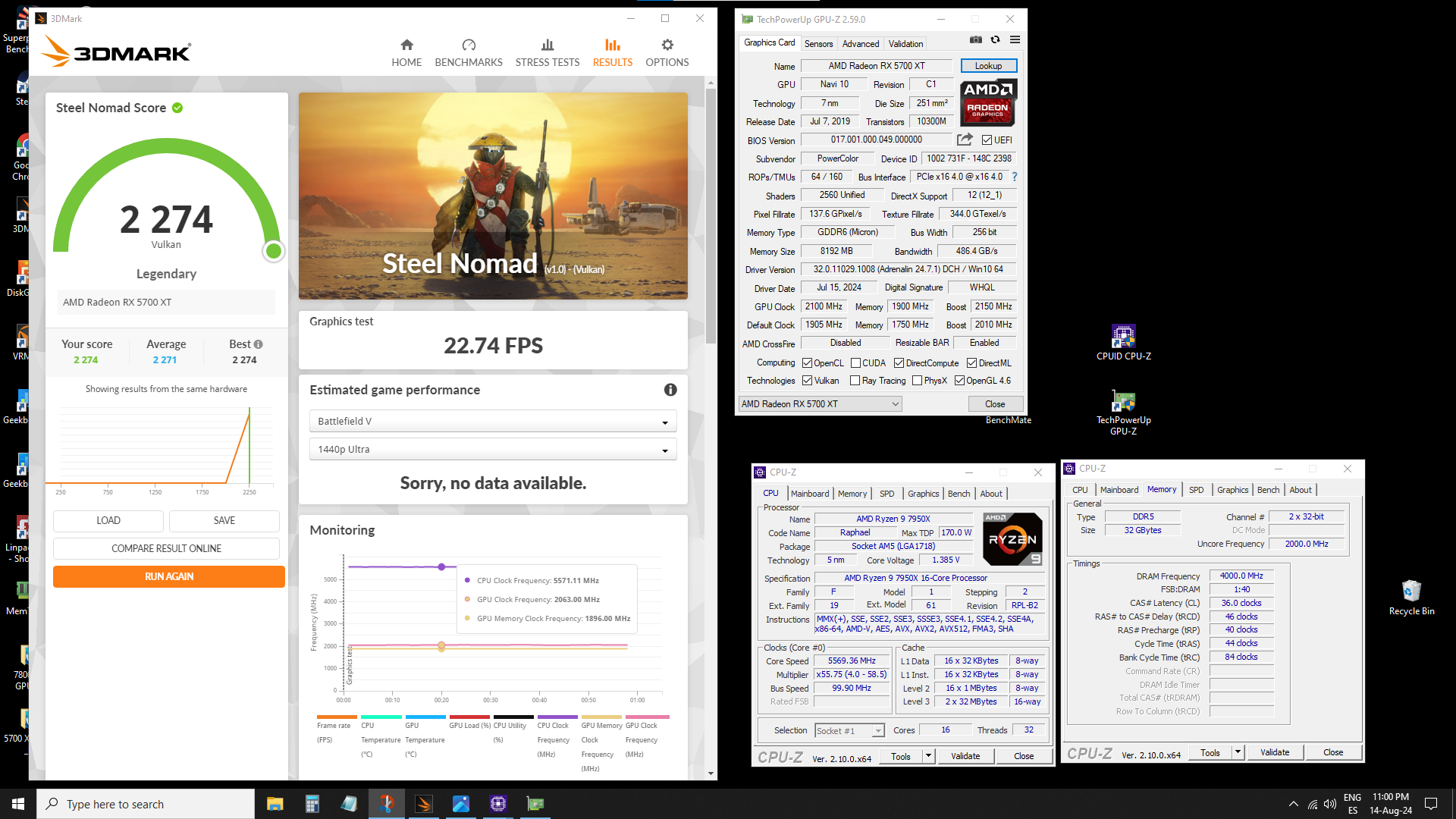Open the 1440p Ultra resolution dropdown

pyautogui.click(x=493, y=450)
